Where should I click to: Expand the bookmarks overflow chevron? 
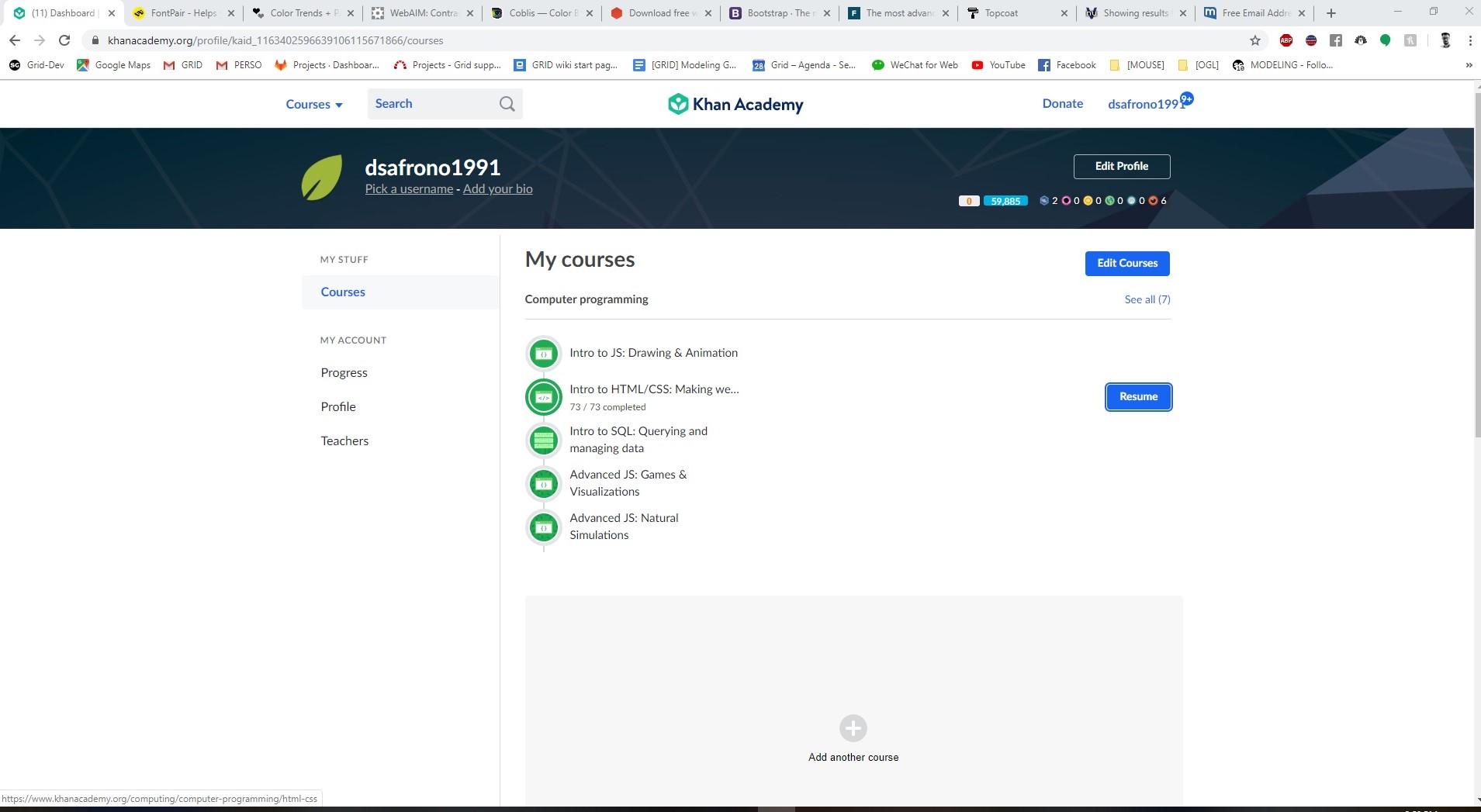point(1469,65)
